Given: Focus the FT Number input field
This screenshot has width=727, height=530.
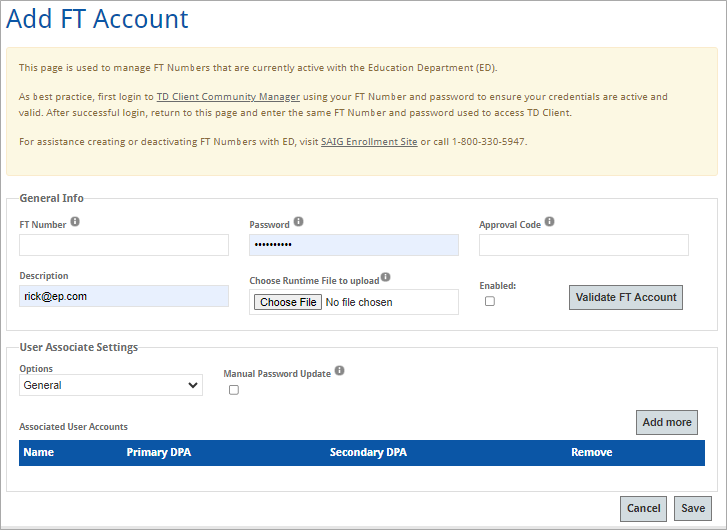Looking at the screenshot, I should (124, 245).
